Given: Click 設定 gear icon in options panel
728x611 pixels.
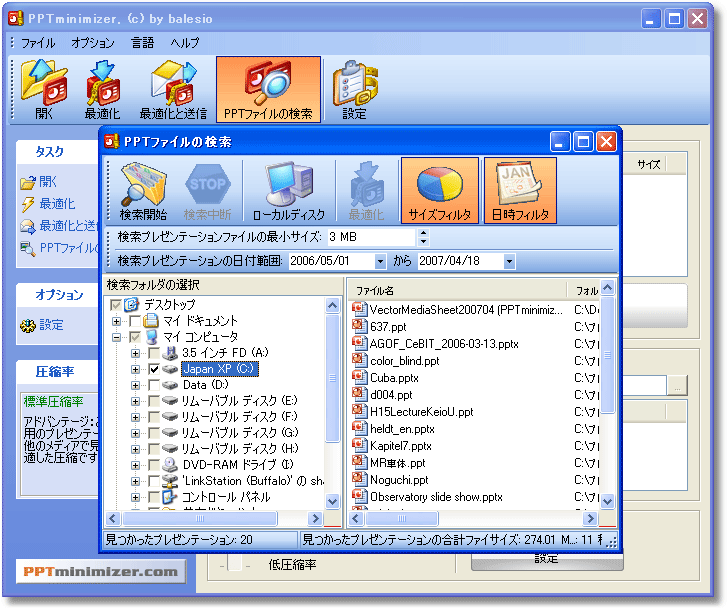Looking at the screenshot, I should 28,325.
